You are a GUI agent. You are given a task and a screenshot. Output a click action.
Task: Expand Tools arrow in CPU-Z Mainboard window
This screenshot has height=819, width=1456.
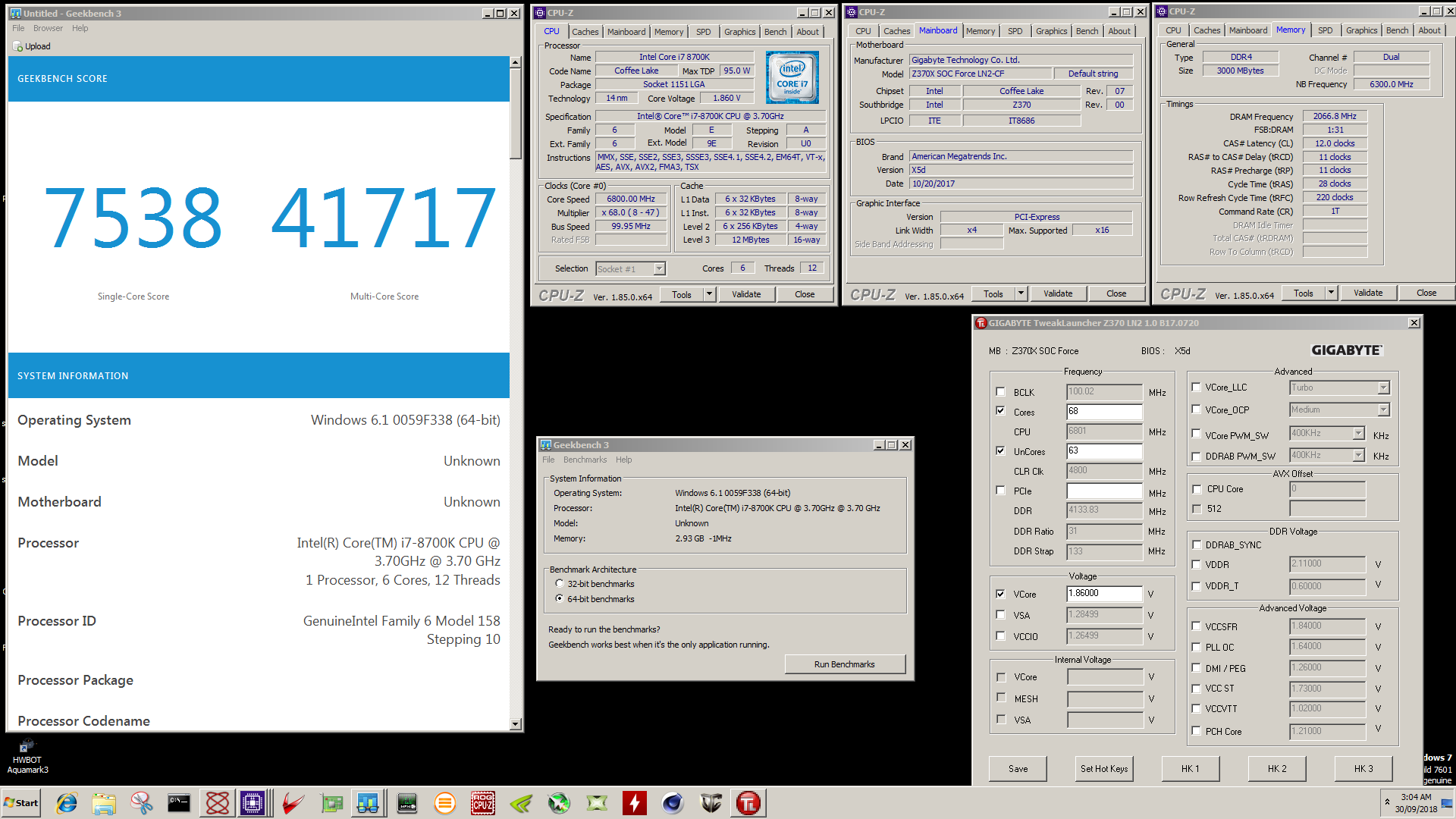[1021, 293]
